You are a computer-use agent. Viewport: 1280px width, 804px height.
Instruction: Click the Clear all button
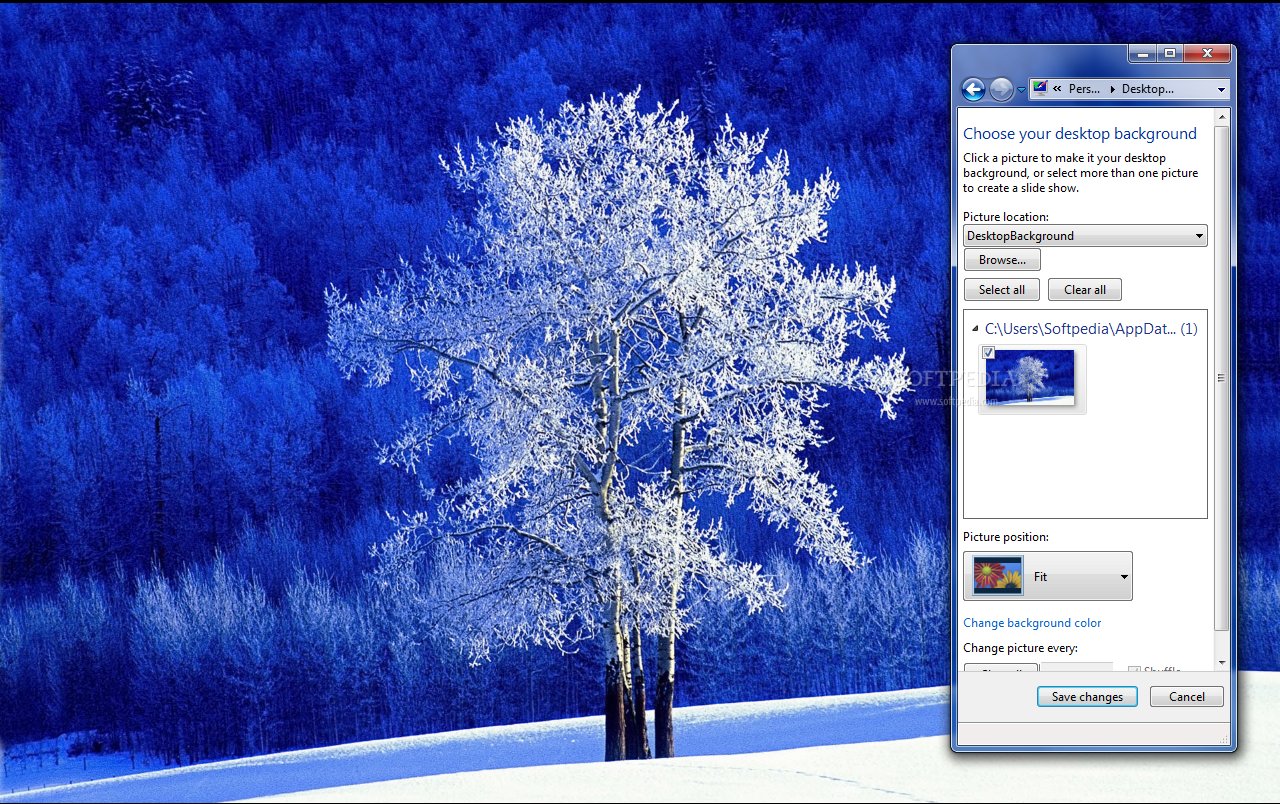1085,290
